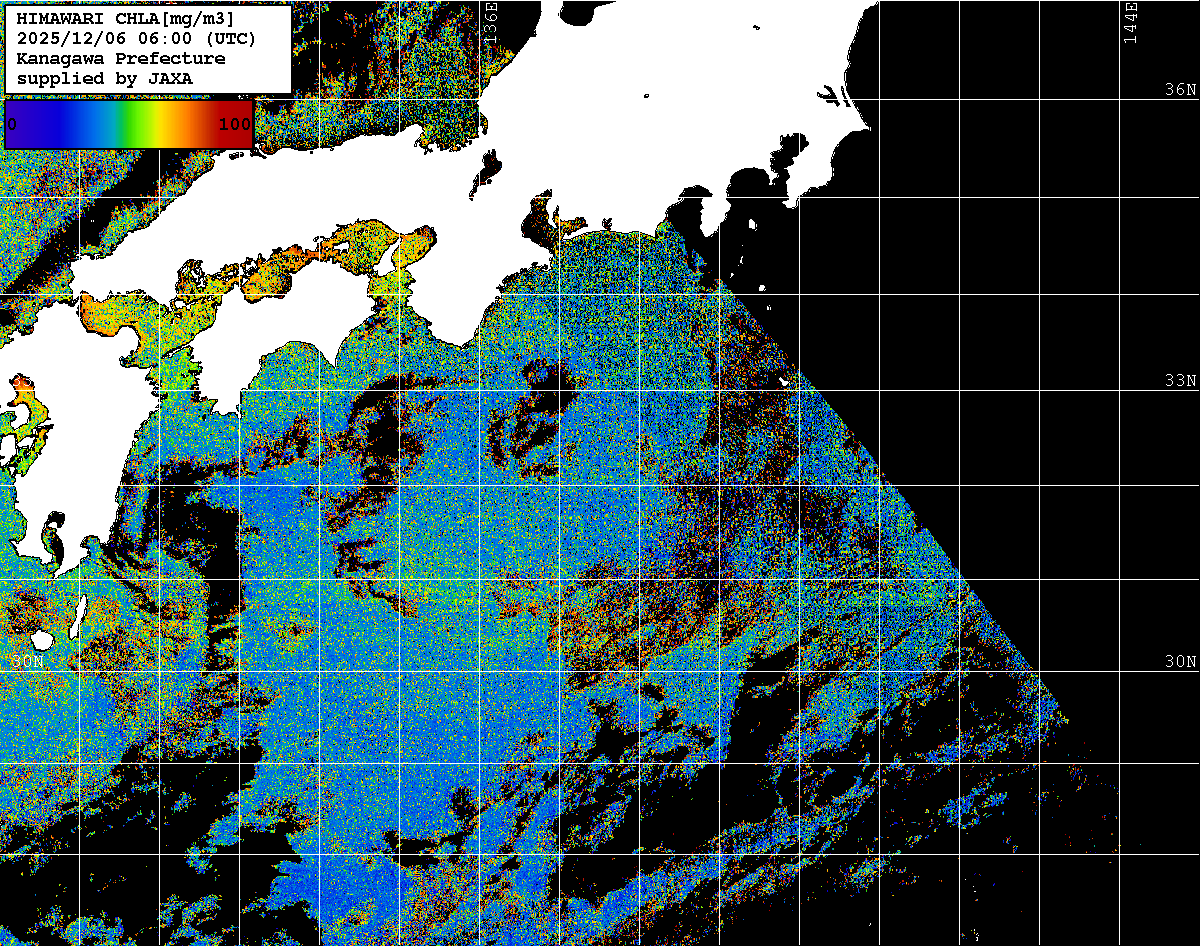Click the orange Seto Inland Sea area
Screen dimensions: 1200x946
pyautogui.click(x=330, y=250)
